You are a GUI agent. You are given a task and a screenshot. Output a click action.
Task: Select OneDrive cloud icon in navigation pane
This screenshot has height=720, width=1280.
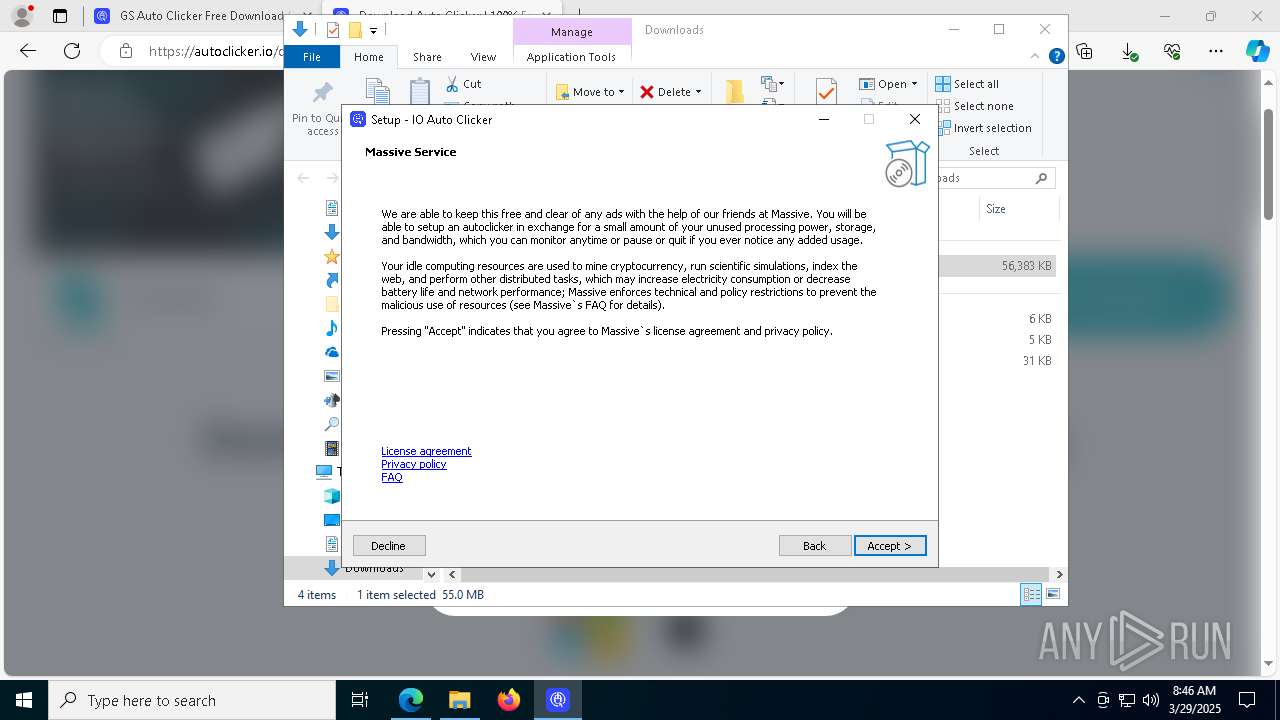click(332, 352)
